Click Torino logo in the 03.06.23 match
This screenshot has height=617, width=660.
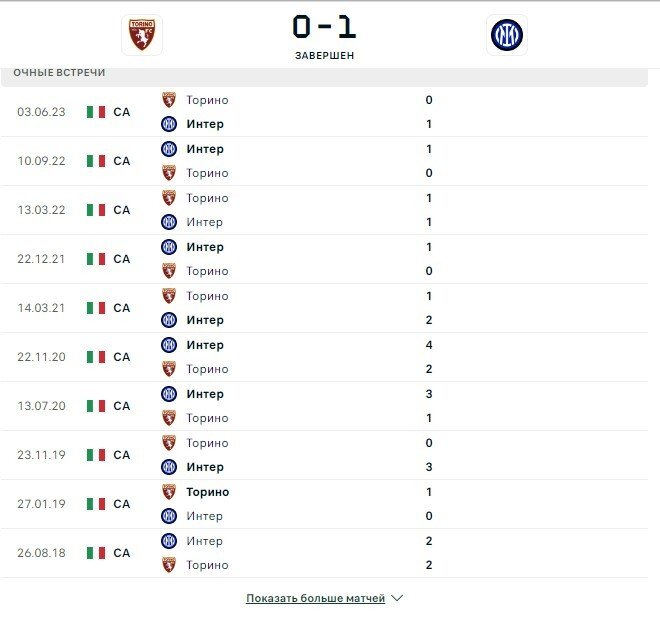click(169, 100)
